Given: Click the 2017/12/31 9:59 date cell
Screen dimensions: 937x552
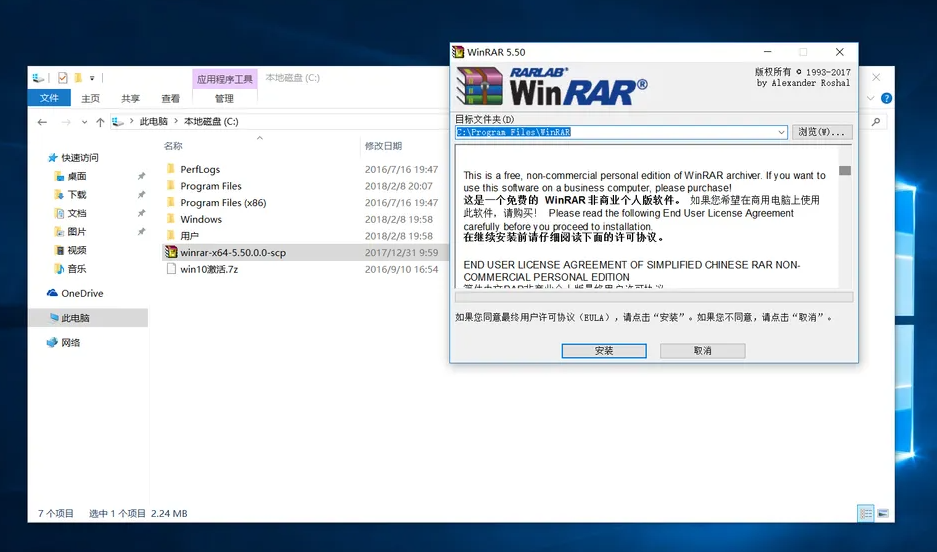Looking at the screenshot, I should click(x=402, y=253).
